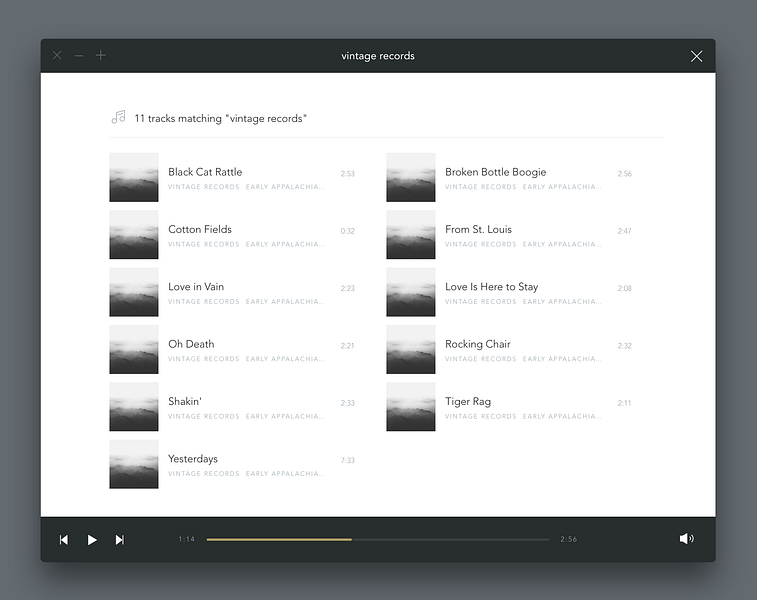
Task: Open the Love in Vain album cover
Action: click(134, 292)
